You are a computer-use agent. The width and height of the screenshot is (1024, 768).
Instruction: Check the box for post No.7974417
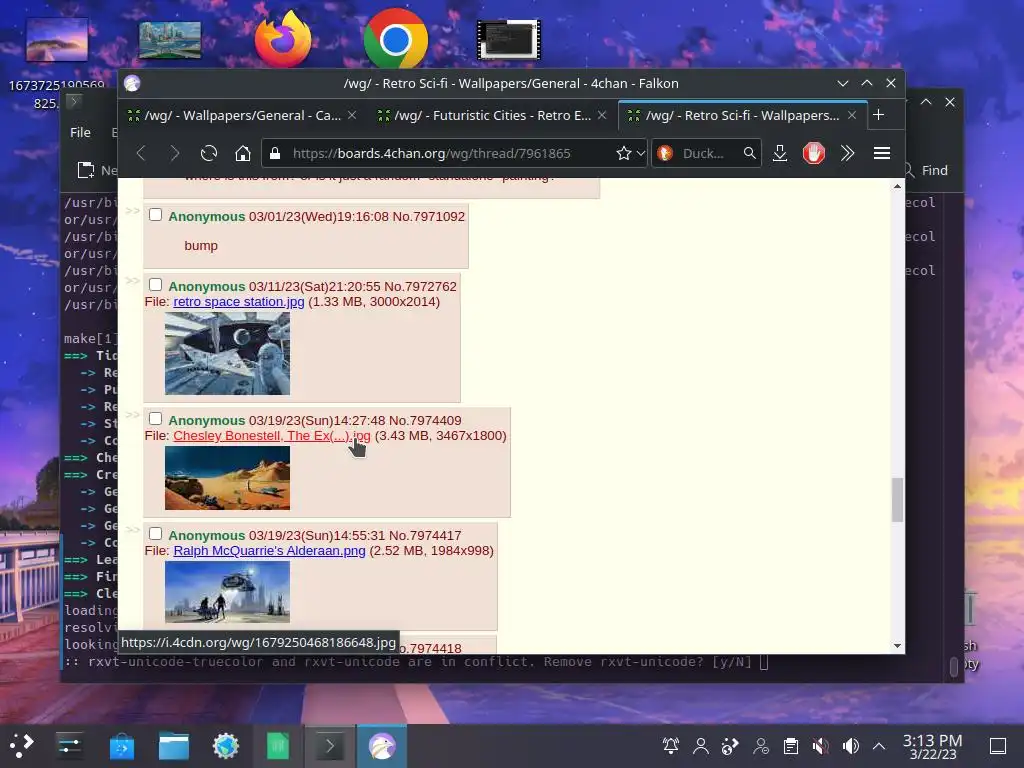coord(155,534)
